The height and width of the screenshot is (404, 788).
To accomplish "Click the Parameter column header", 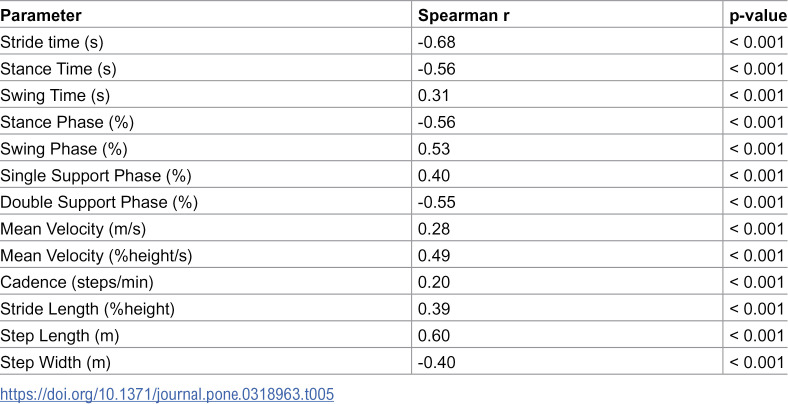I will (41, 16).
